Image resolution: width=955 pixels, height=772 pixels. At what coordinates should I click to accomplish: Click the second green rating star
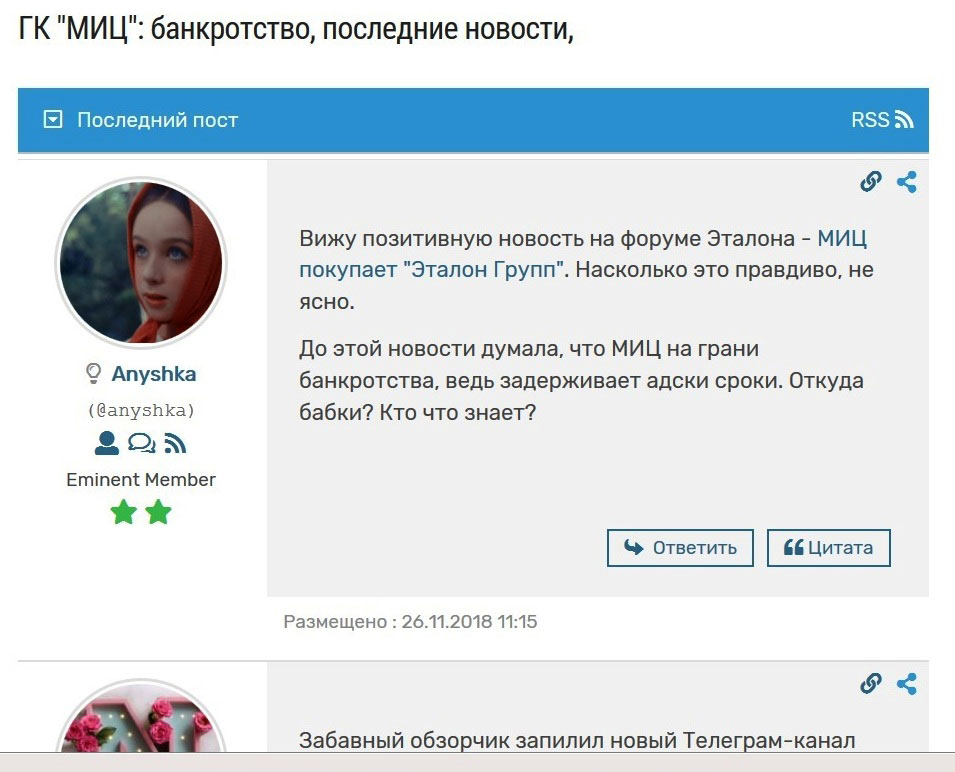[158, 512]
